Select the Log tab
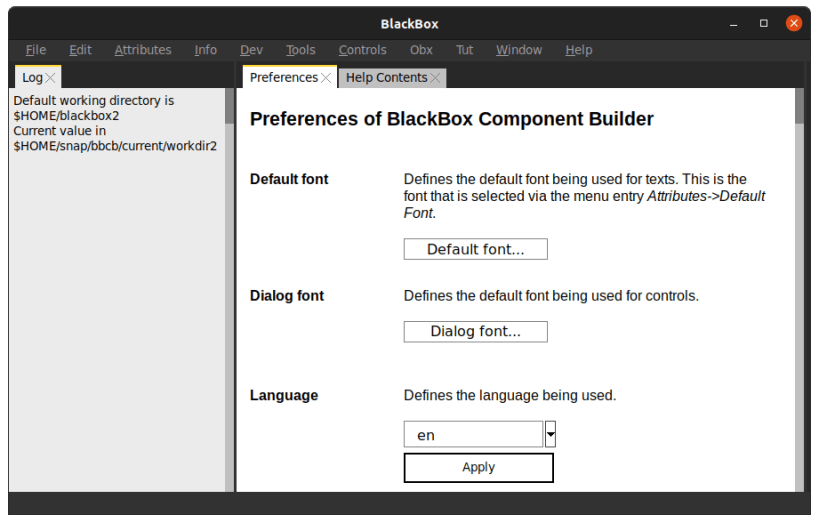The image size is (819, 523). pyautogui.click(x=32, y=78)
